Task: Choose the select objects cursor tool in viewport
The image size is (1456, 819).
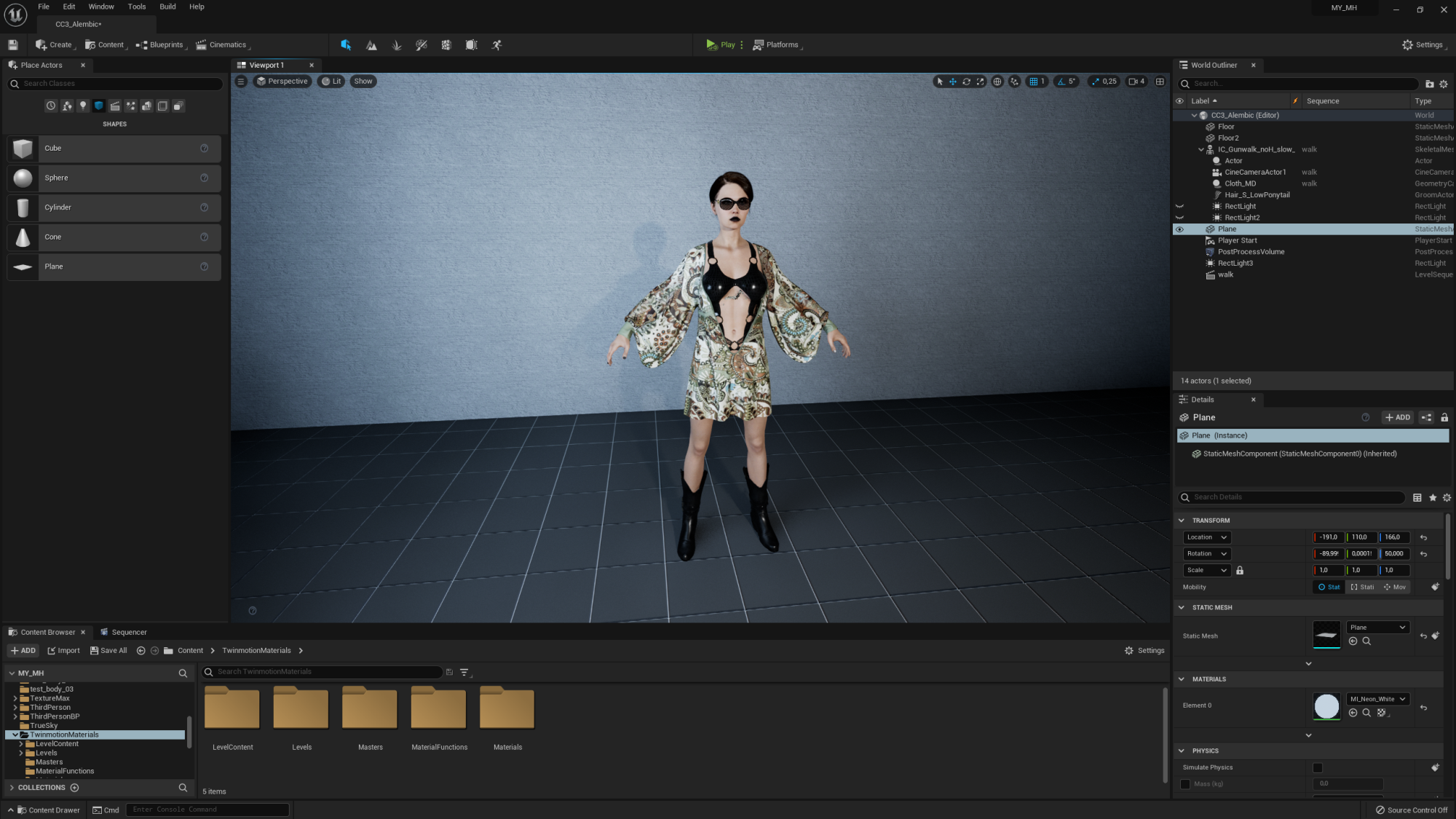Action: coord(940,82)
